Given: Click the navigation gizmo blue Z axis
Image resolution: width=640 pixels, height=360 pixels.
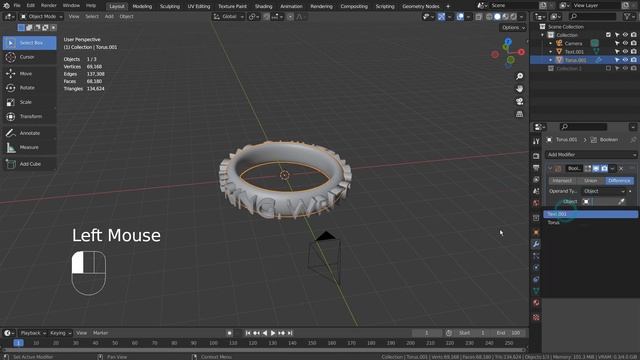Looking at the screenshot, I should coord(508,42).
